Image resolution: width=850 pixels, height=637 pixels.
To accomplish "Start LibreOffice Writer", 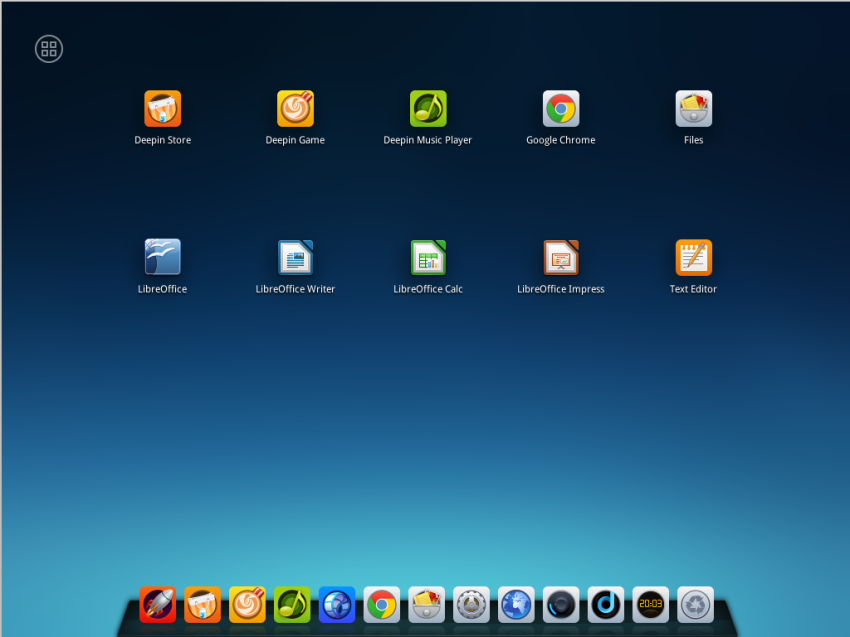I will (x=295, y=256).
